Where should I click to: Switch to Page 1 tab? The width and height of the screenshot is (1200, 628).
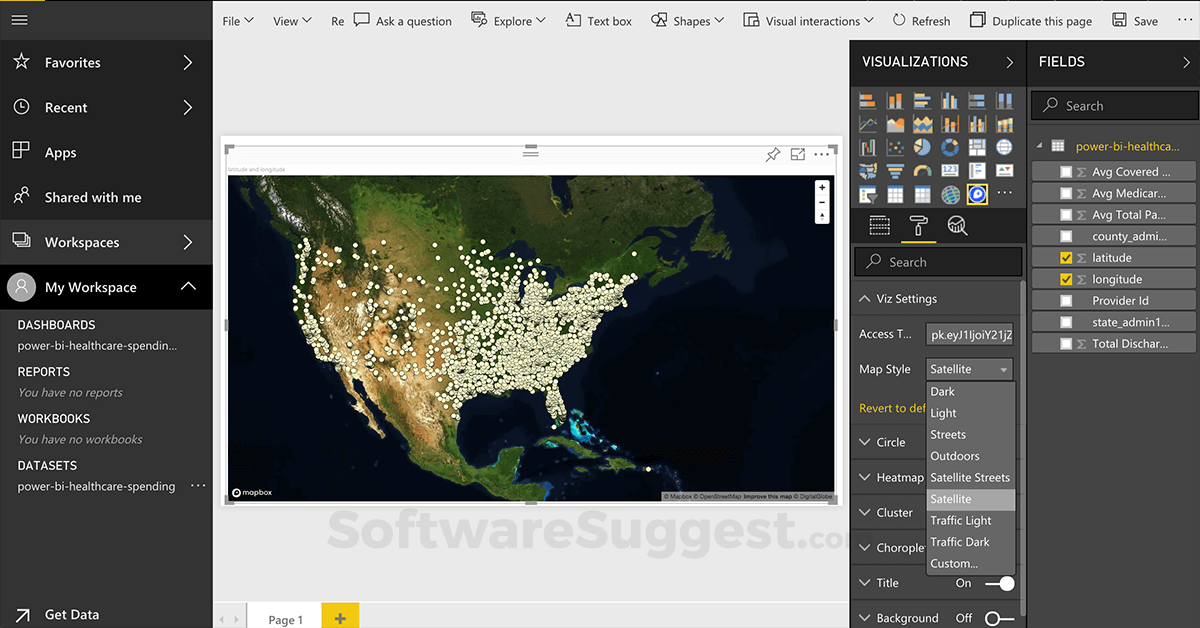(x=284, y=619)
